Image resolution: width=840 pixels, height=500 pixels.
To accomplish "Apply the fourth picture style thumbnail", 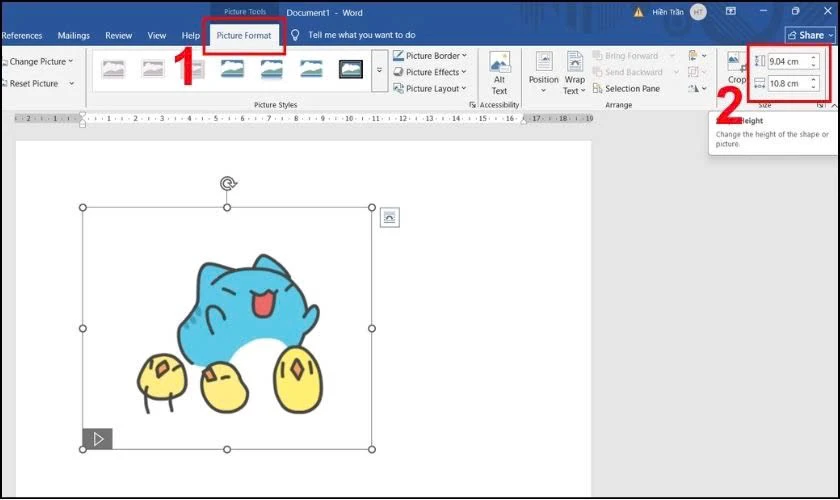I will coord(232,69).
